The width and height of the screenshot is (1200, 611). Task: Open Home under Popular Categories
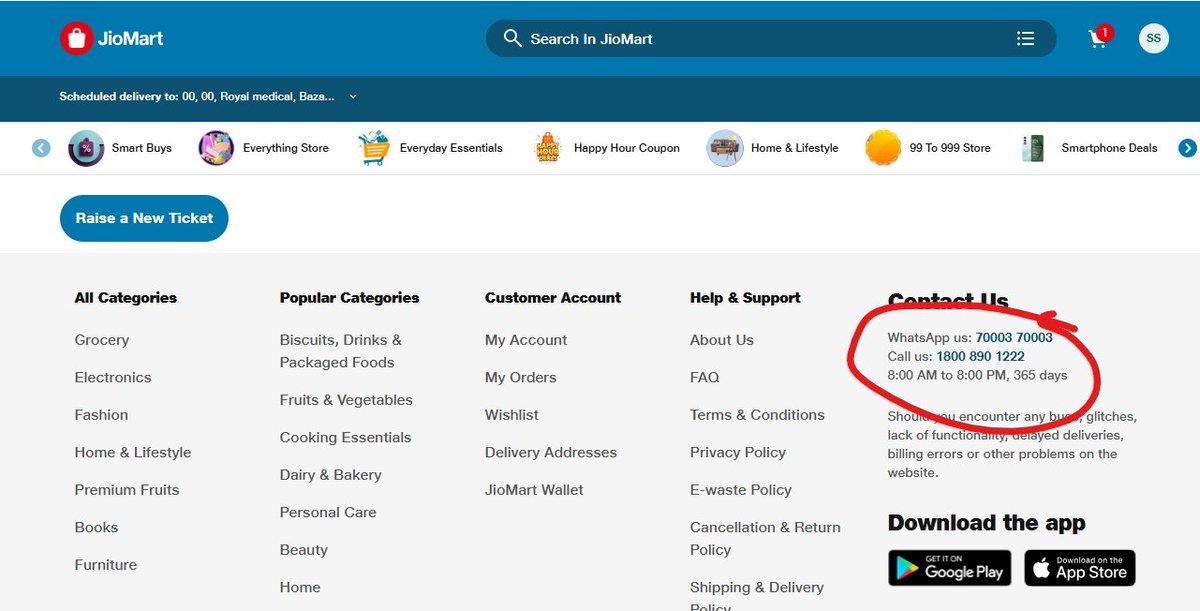coord(300,587)
